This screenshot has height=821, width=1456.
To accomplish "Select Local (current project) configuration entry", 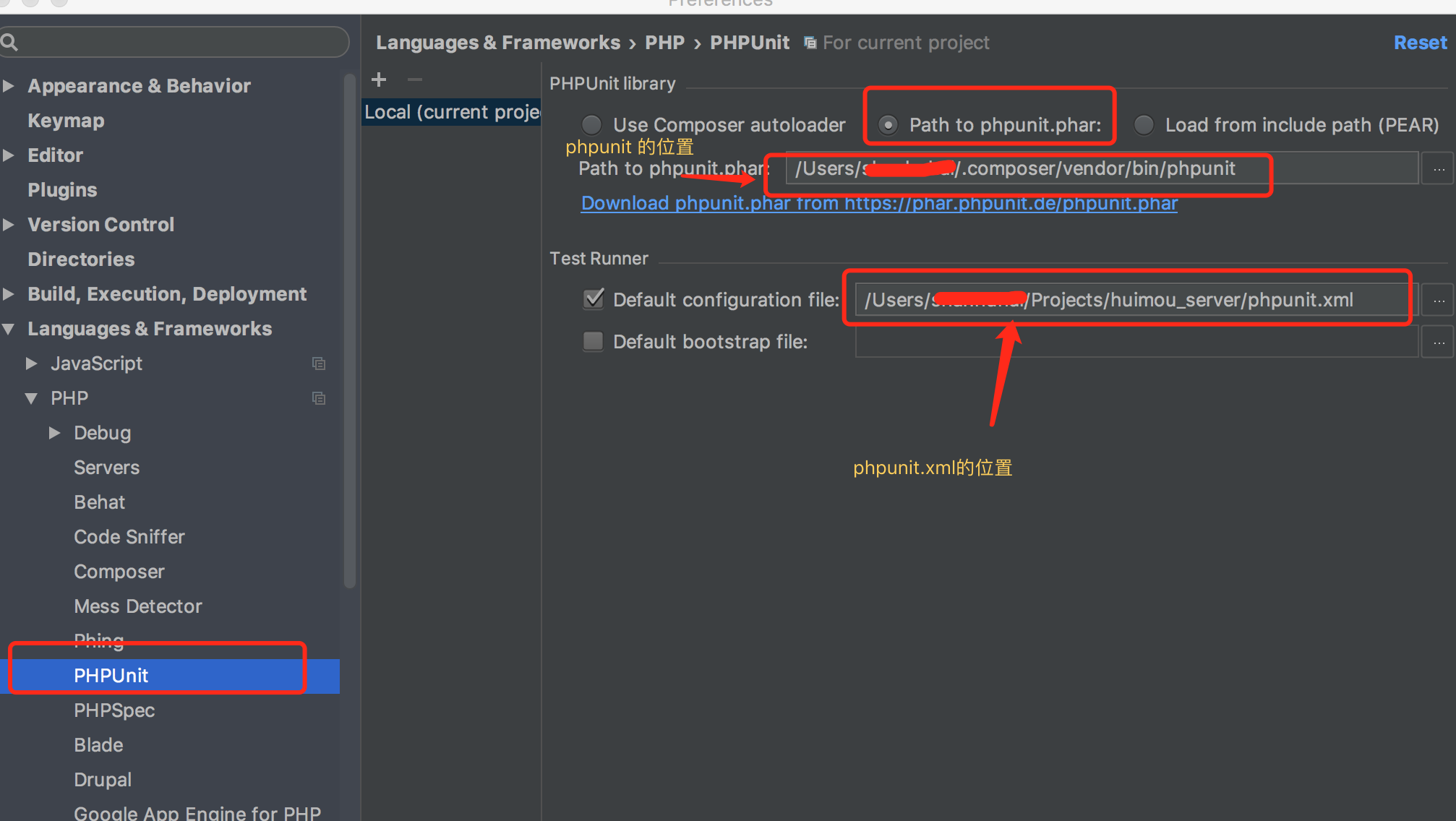I will click(x=452, y=112).
